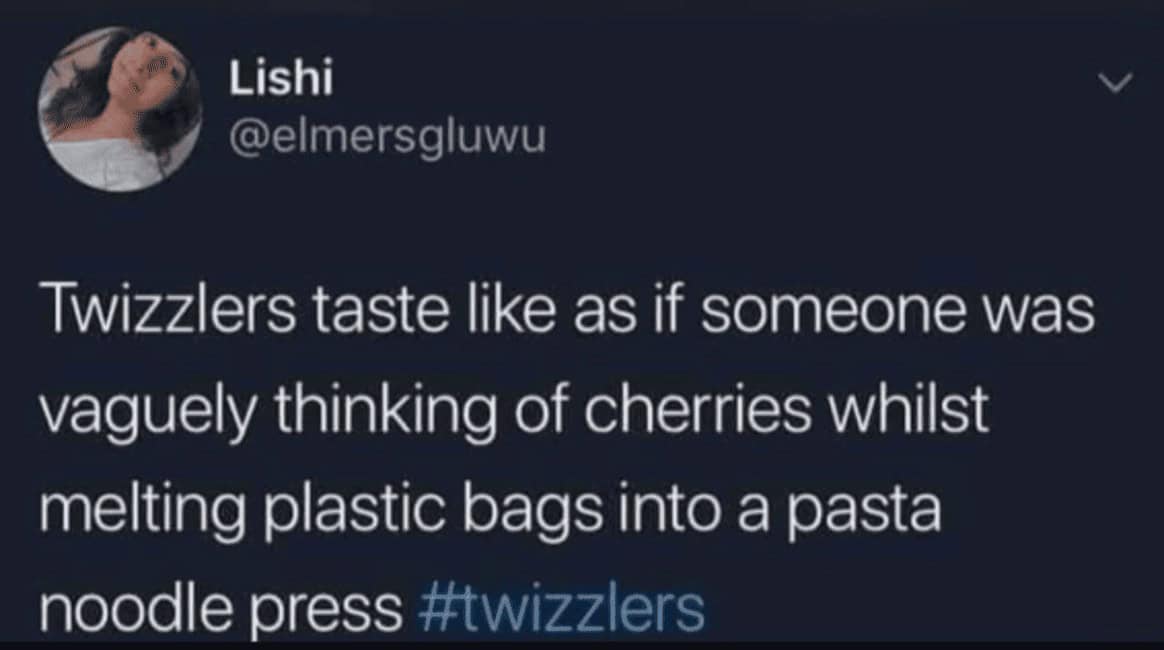Click the word into in the tweet
The image size is (1164, 650).
[x=670, y=511]
